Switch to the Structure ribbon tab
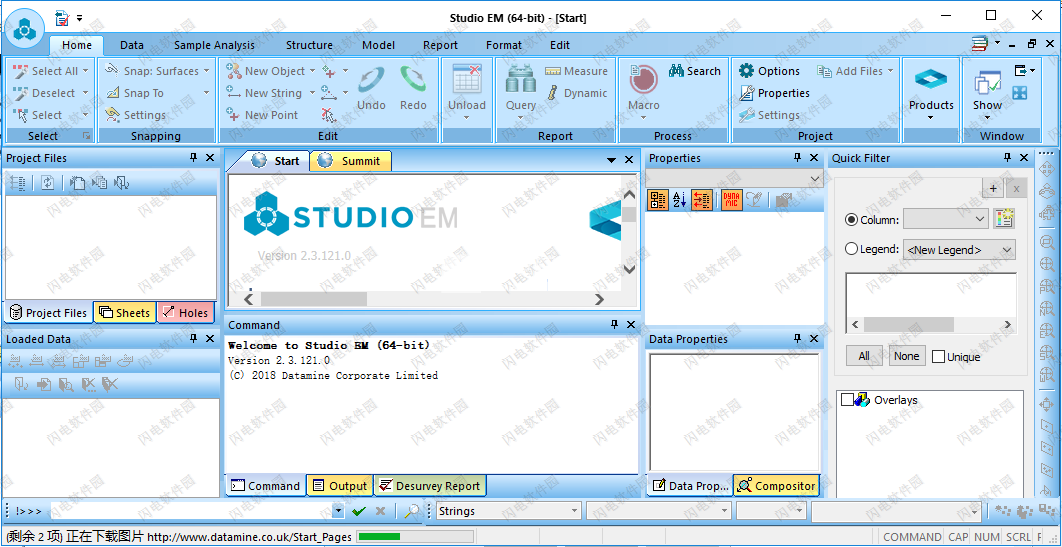The width and height of the screenshot is (1062, 547). (309, 45)
